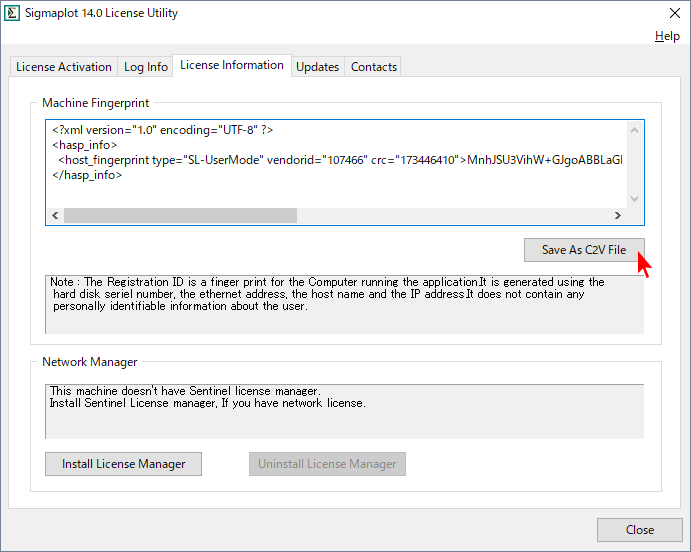This screenshot has height=552, width=691.
Task: Show the Contacts tab
Action: pos(374,67)
